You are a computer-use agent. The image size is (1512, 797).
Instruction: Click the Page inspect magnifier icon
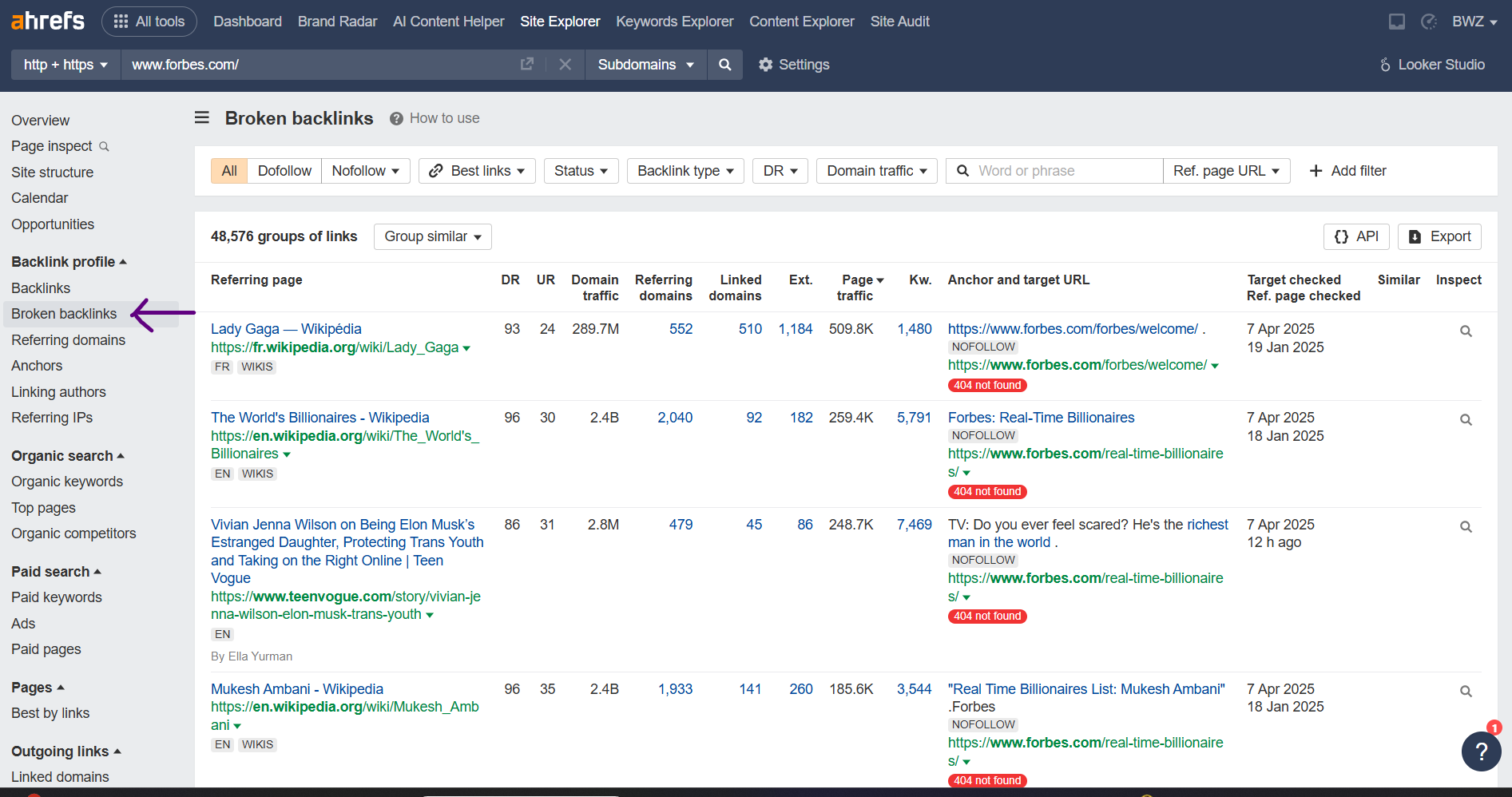(x=104, y=147)
